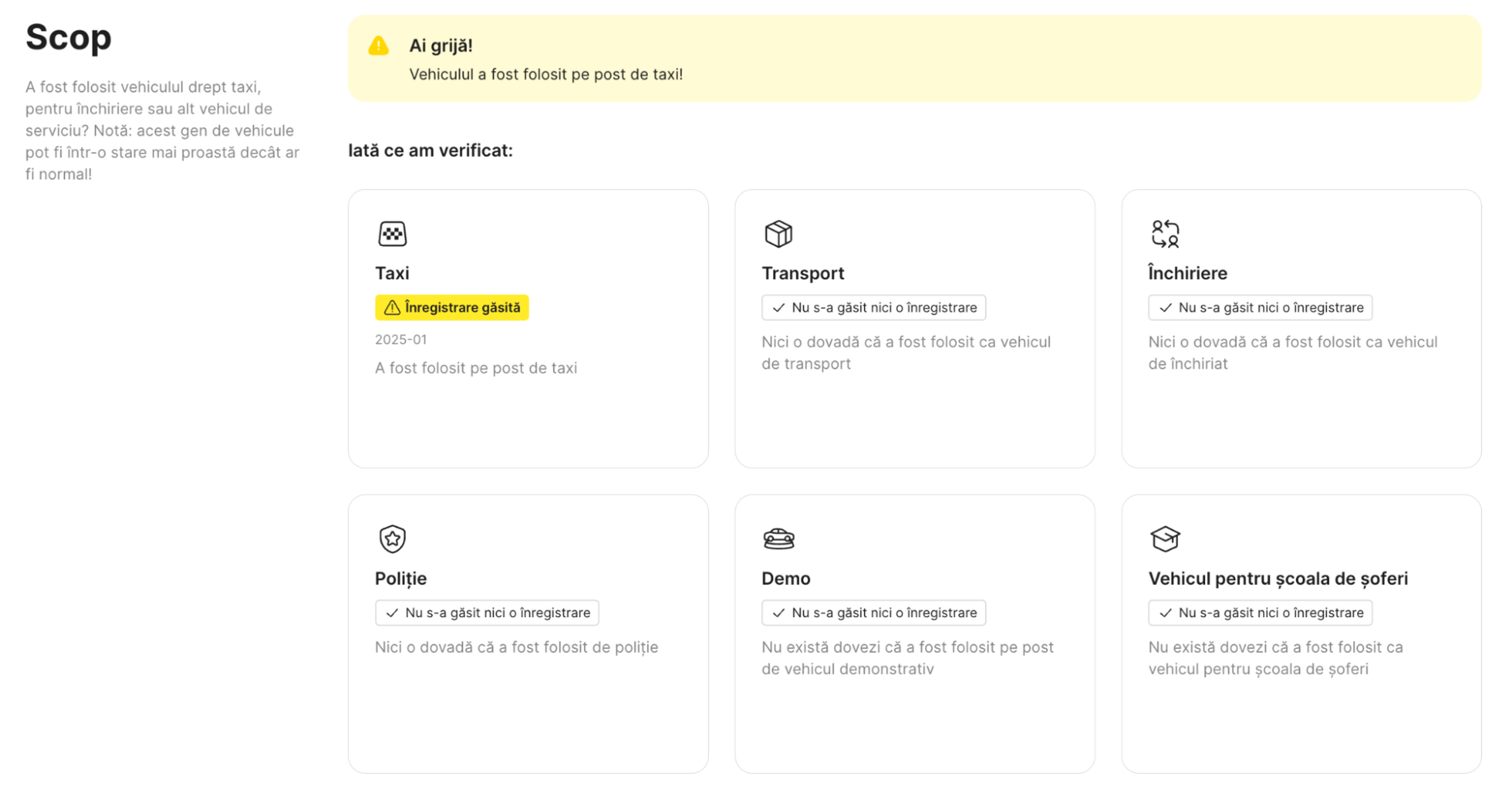Click the Închiriere people-swap icon

click(x=1165, y=234)
